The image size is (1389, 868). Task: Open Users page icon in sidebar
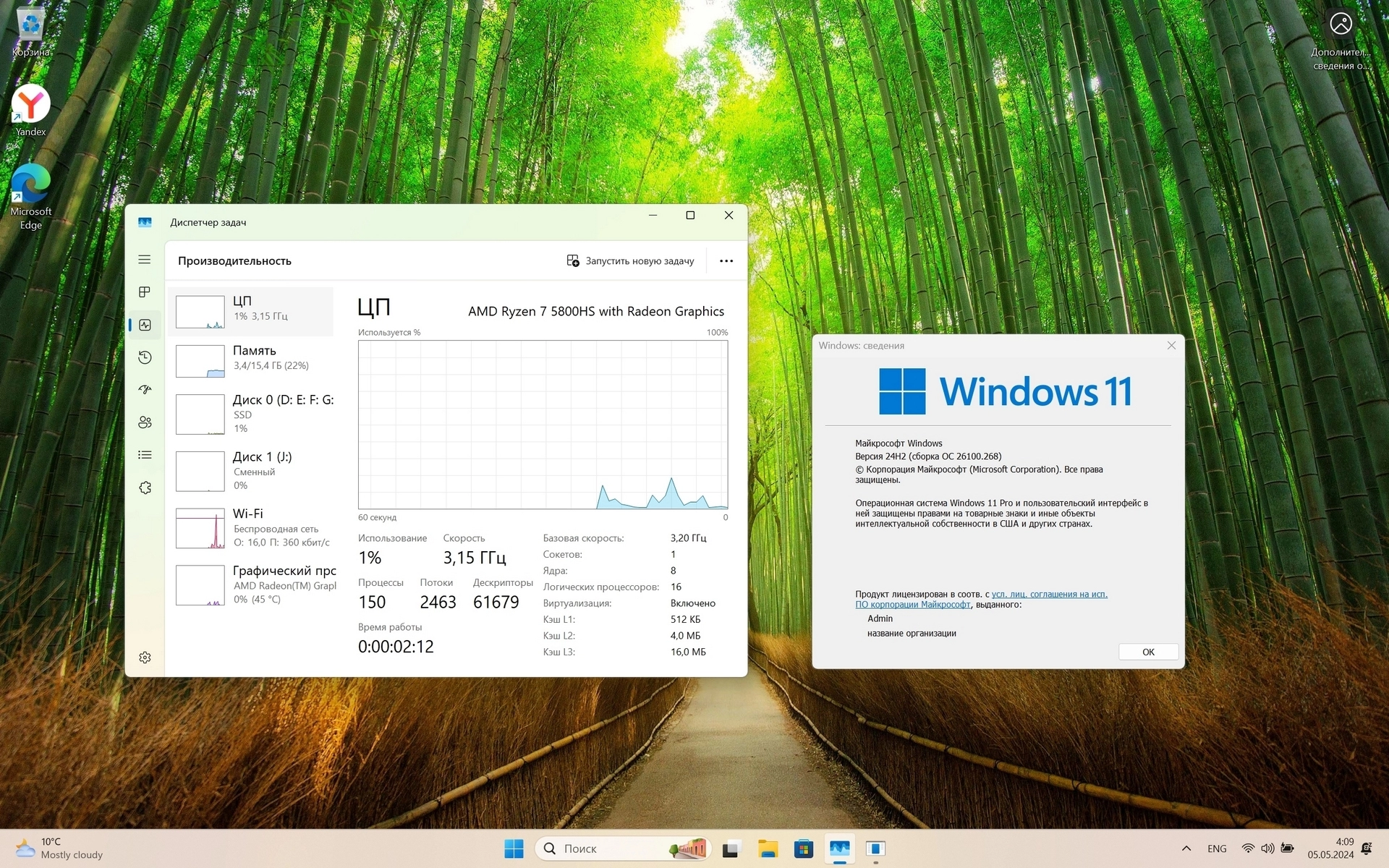[x=145, y=422]
